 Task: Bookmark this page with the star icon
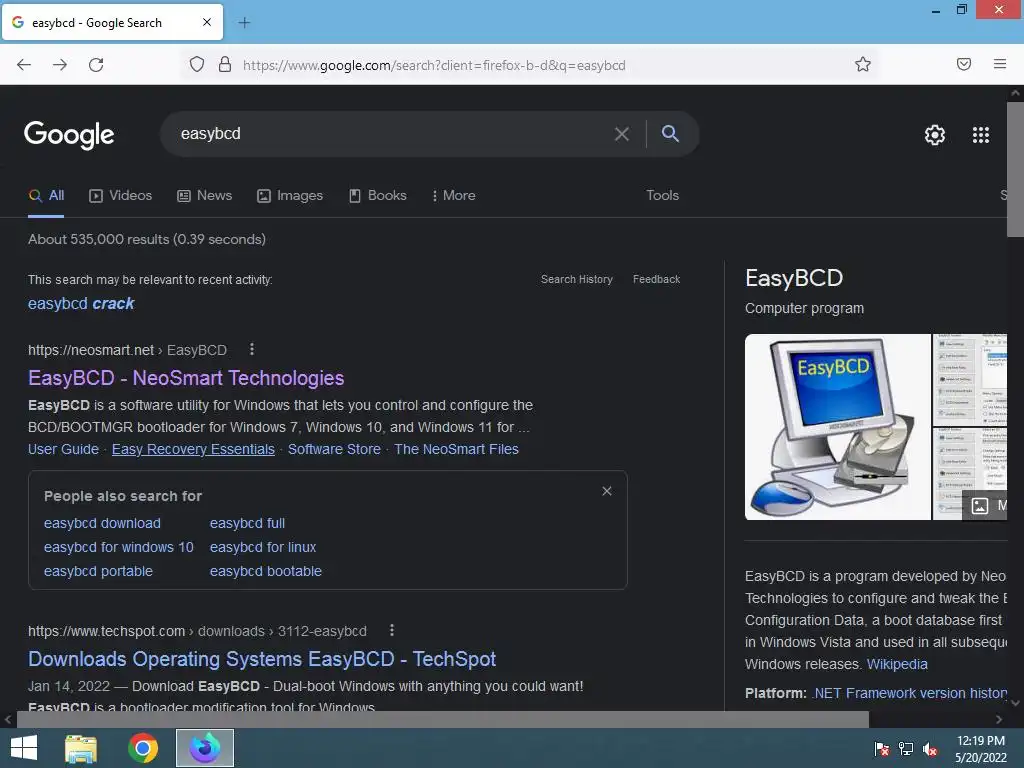coord(863,64)
